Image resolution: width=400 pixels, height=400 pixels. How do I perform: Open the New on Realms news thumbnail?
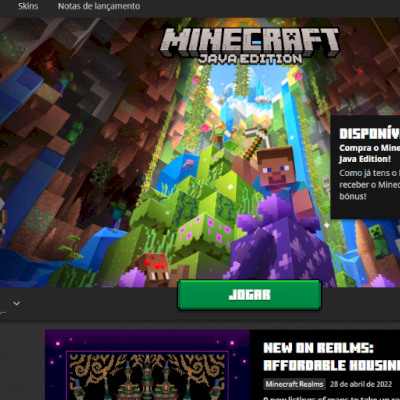click(x=147, y=365)
